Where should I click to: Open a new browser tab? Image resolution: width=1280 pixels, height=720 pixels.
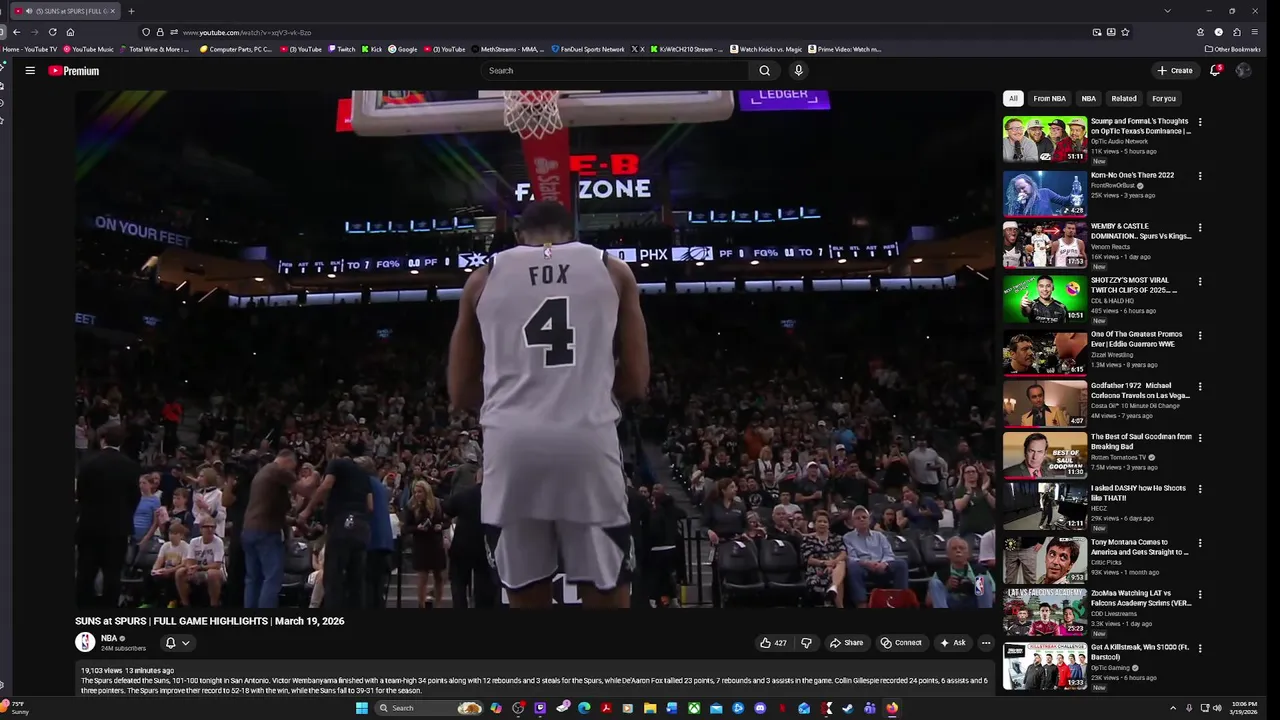pos(131,11)
